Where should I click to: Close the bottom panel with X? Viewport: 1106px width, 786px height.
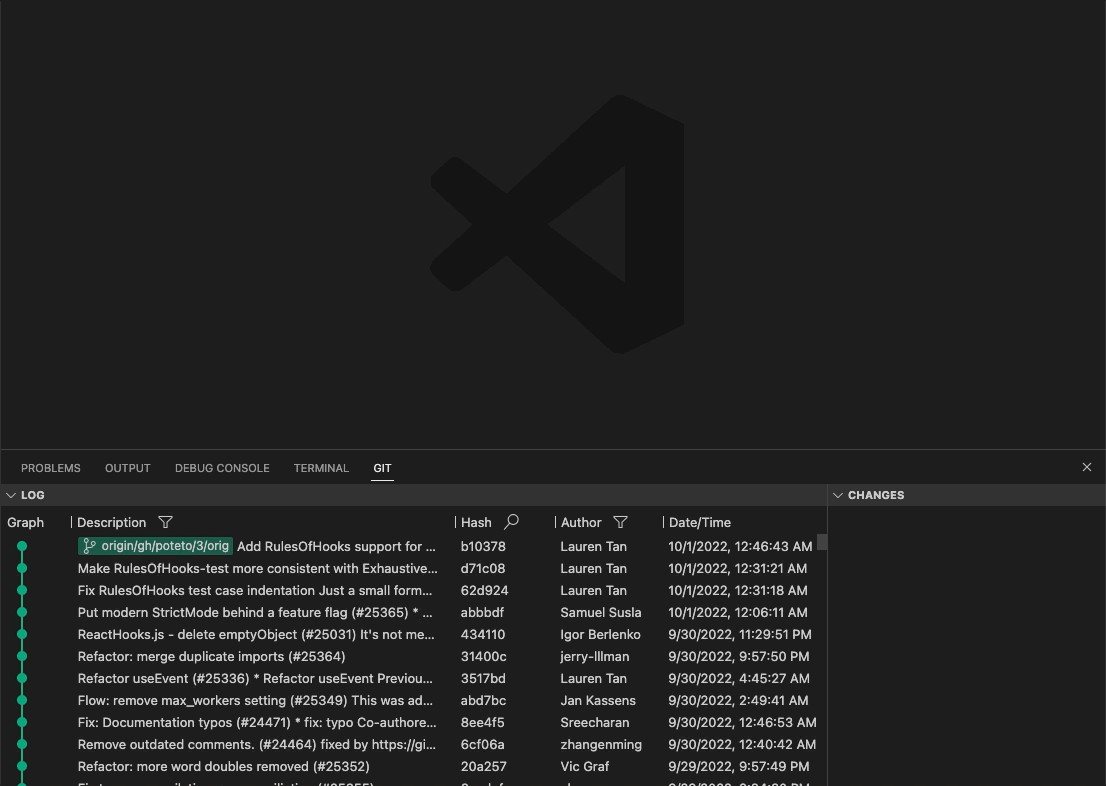(x=1086, y=467)
